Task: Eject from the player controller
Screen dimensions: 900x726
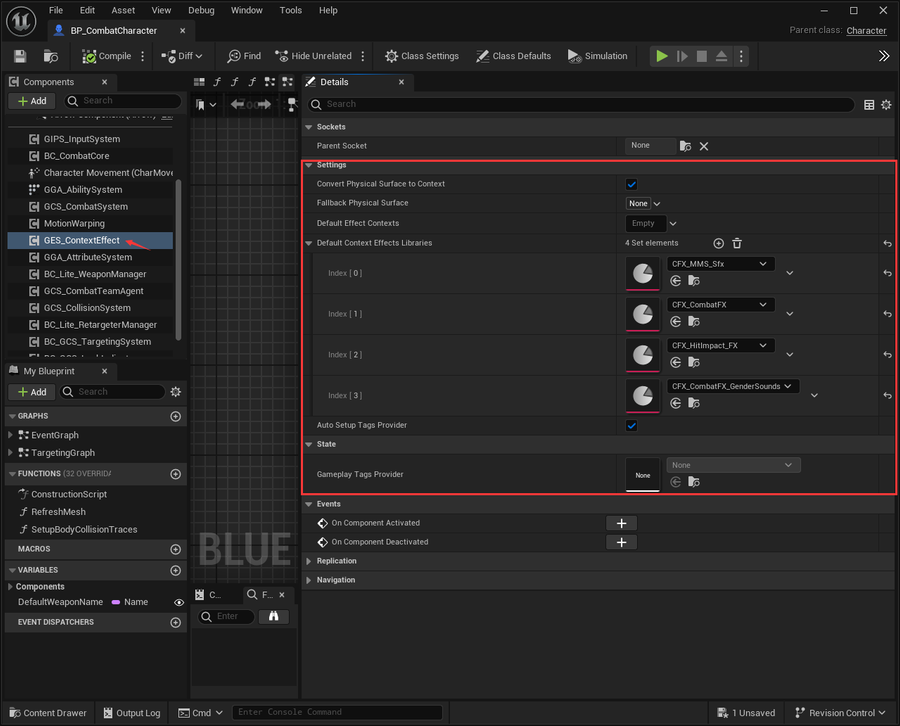Action: click(x=721, y=56)
